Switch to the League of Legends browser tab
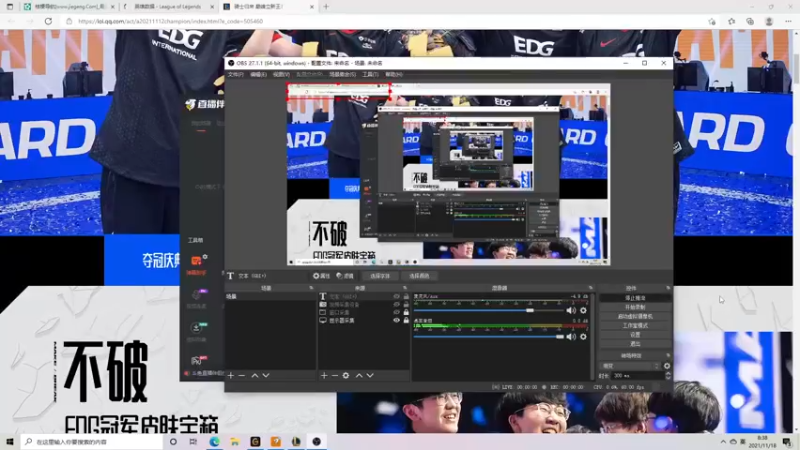800x450 pixels. 168,7
